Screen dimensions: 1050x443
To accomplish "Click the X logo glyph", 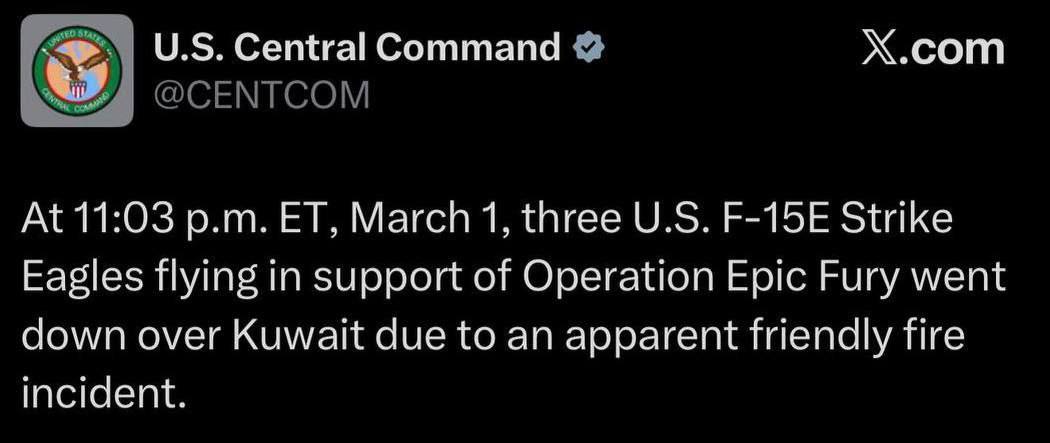I will [x=878, y=48].
